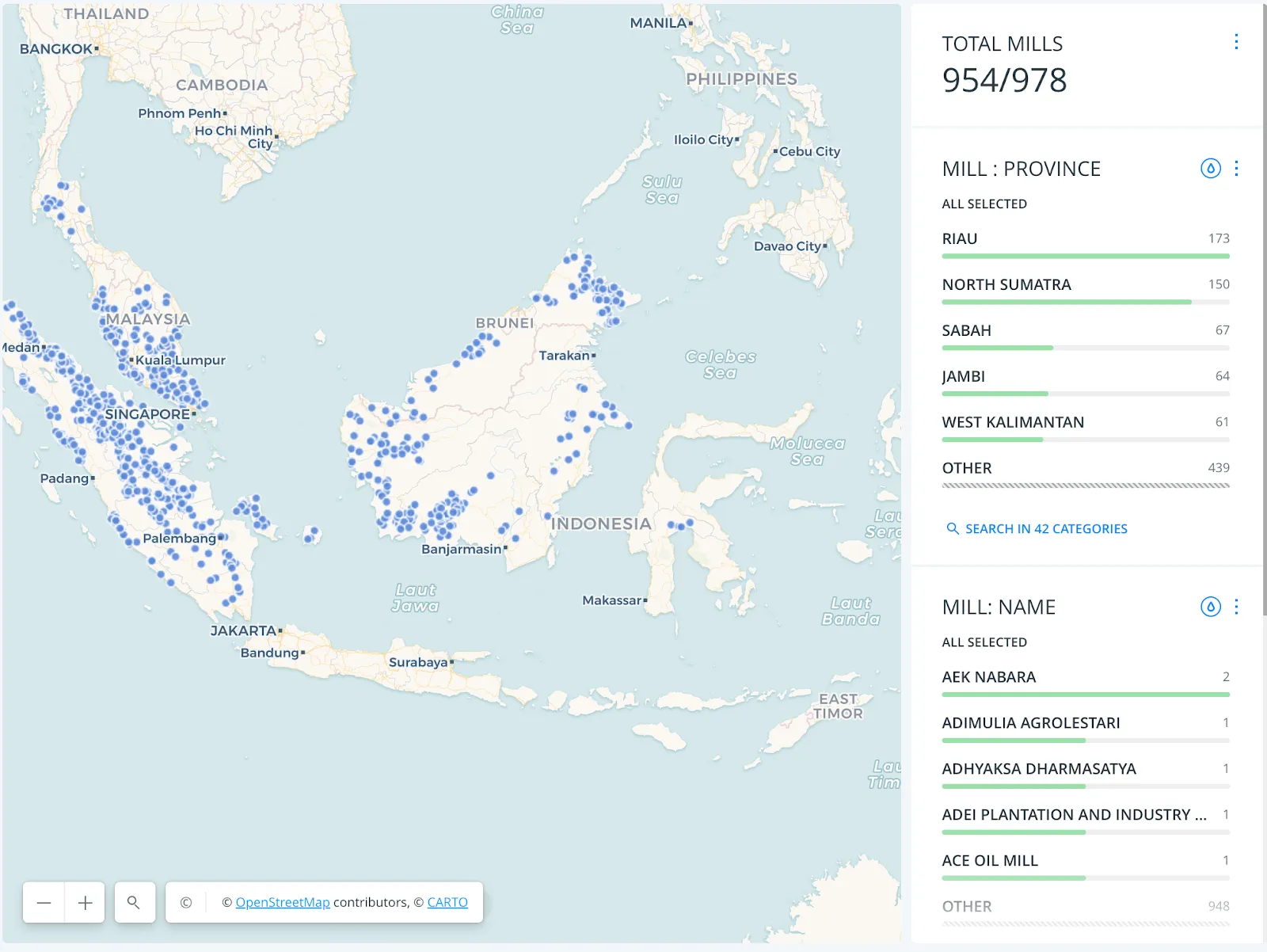Screen dimensions: 1267x952
Task: Click the JAKARTA city label on map
Action: 243,630
